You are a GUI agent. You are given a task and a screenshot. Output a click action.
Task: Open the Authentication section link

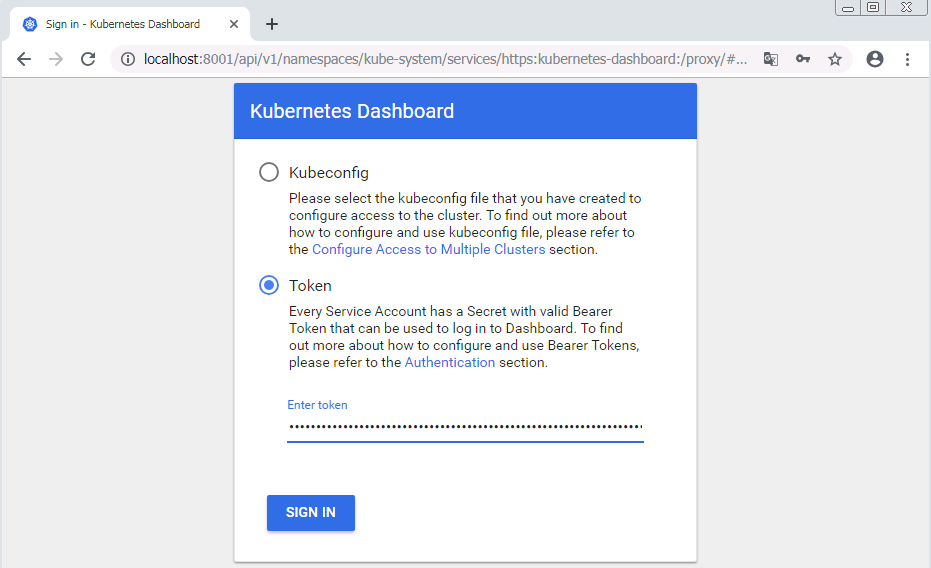pyautogui.click(x=449, y=362)
